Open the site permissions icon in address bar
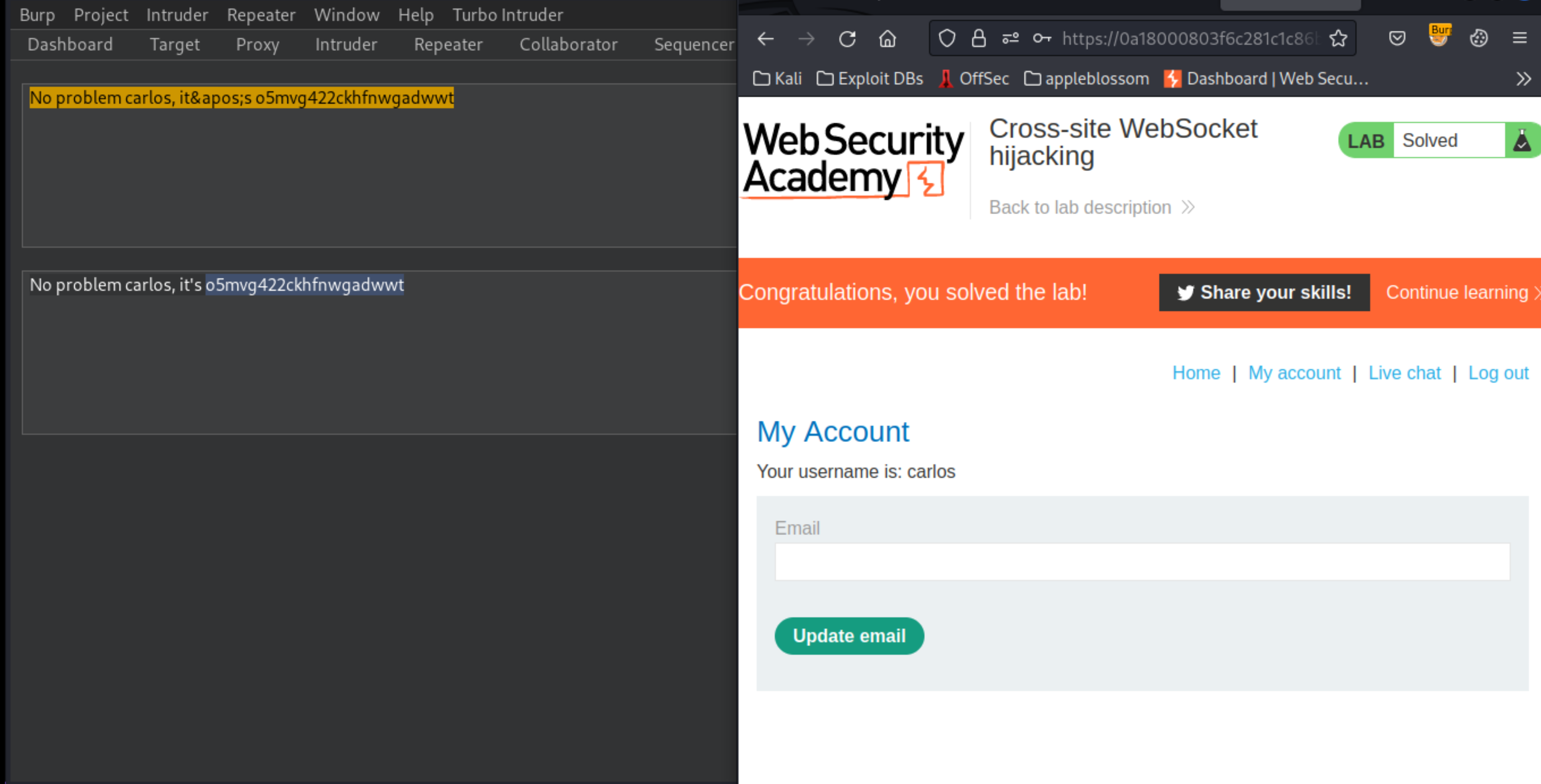 pyautogui.click(x=1010, y=38)
